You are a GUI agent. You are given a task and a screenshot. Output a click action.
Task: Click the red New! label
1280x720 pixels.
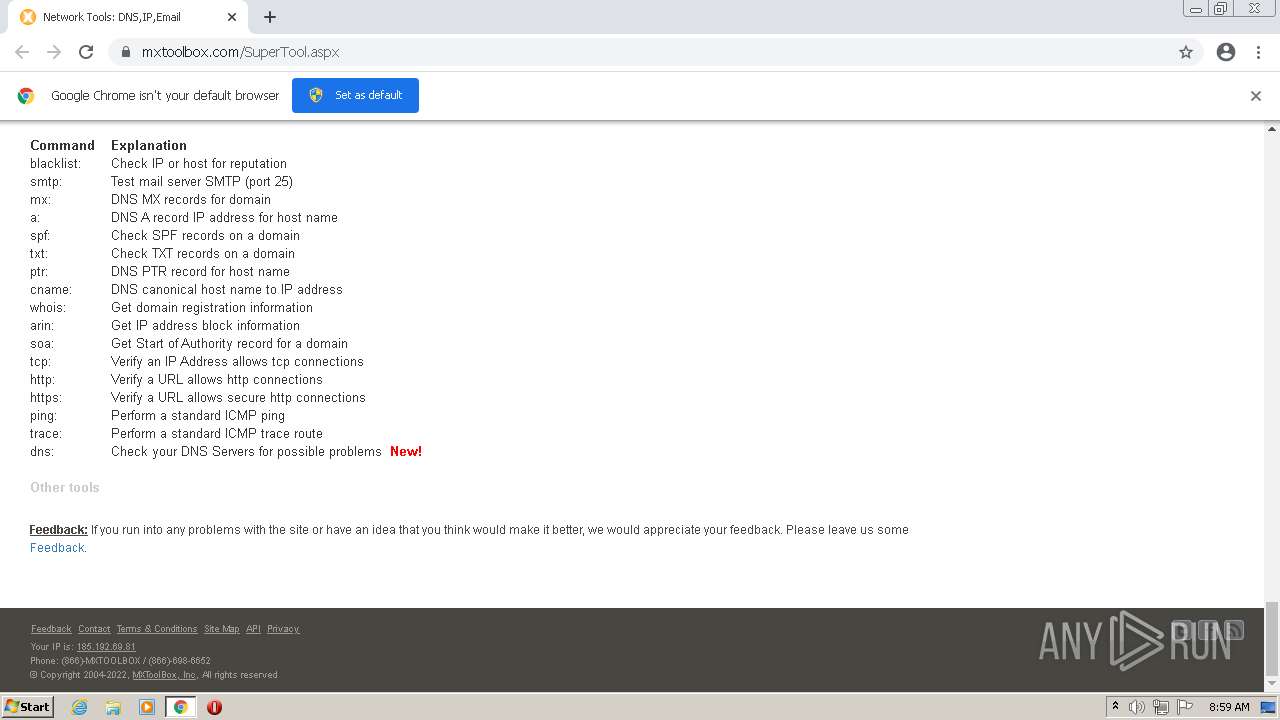click(x=406, y=452)
